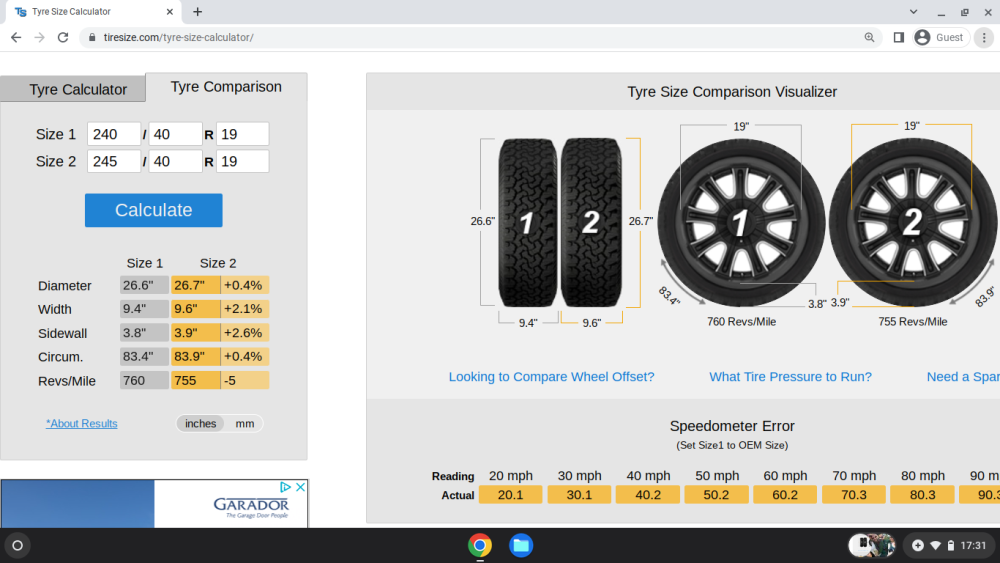Click the lock icon in address bar

[92, 38]
